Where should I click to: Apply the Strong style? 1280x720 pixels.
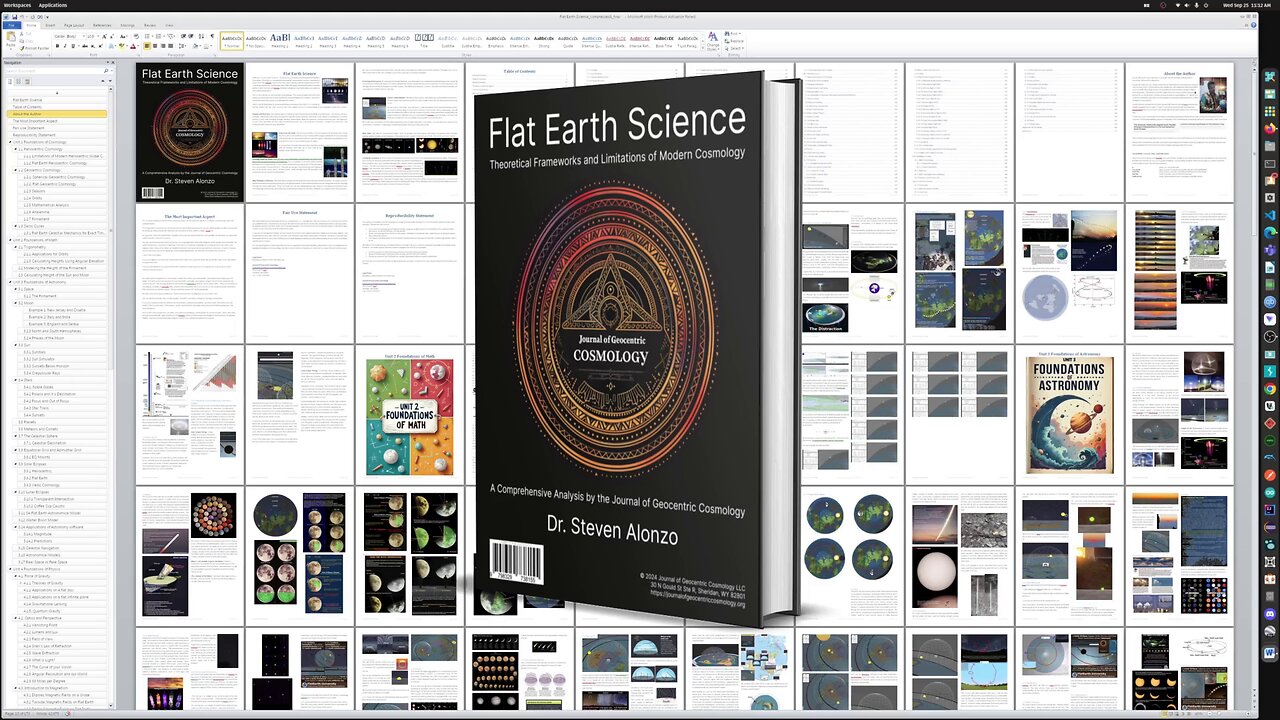pos(543,41)
